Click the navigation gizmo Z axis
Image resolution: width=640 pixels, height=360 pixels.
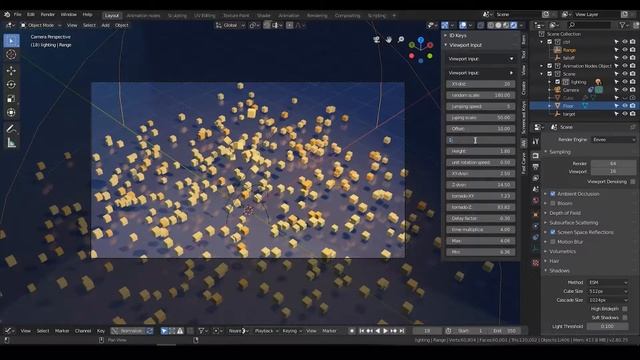pos(421,40)
